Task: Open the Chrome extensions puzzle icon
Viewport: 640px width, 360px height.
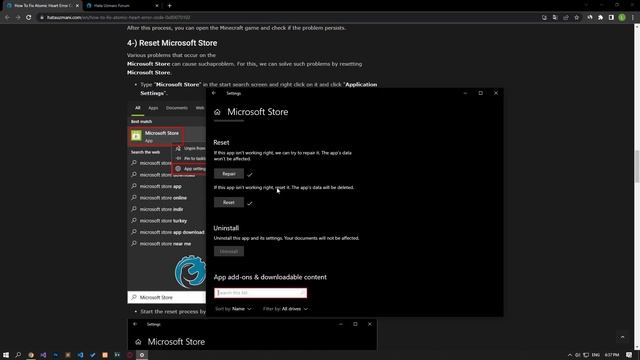Action: [x=600, y=18]
